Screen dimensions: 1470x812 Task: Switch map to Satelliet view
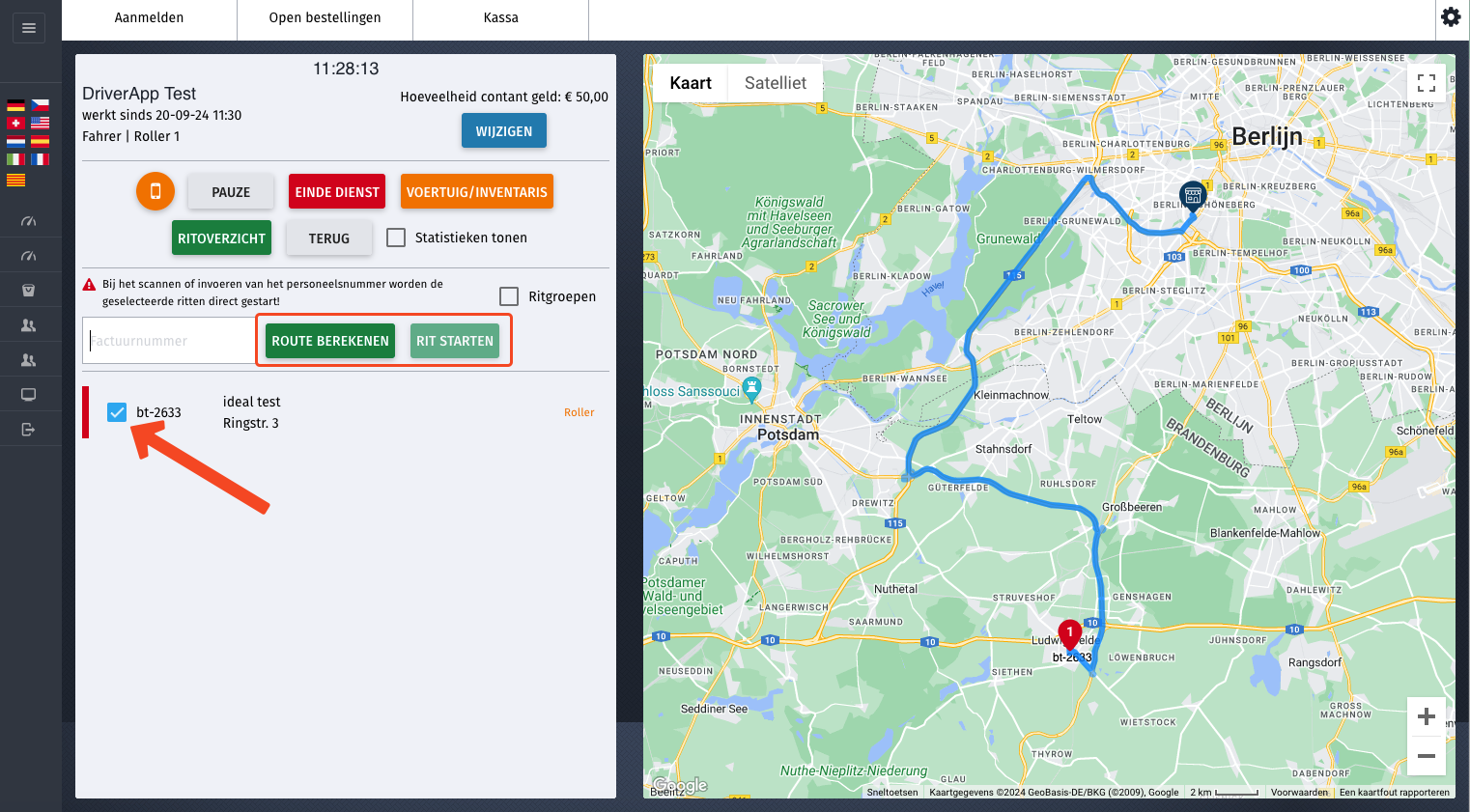click(x=776, y=83)
